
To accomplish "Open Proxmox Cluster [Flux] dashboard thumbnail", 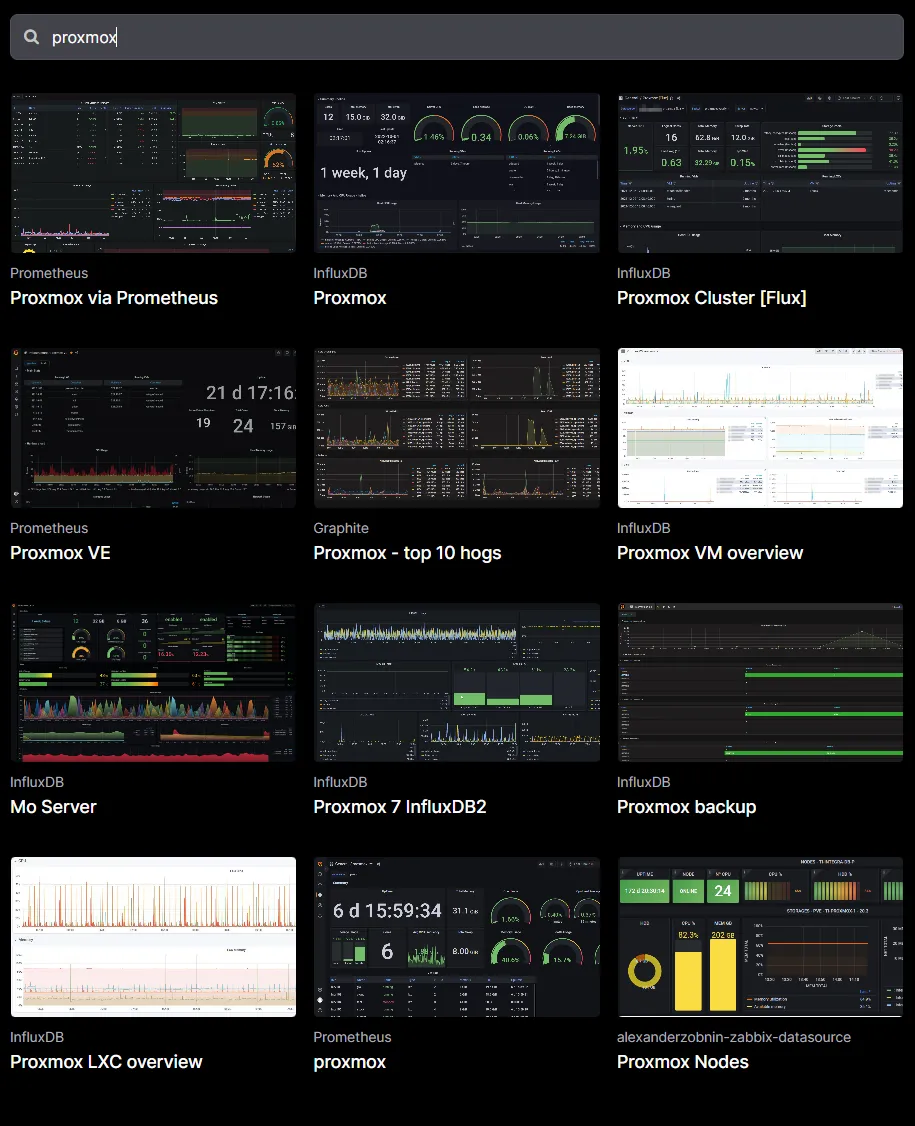I will (x=760, y=172).
